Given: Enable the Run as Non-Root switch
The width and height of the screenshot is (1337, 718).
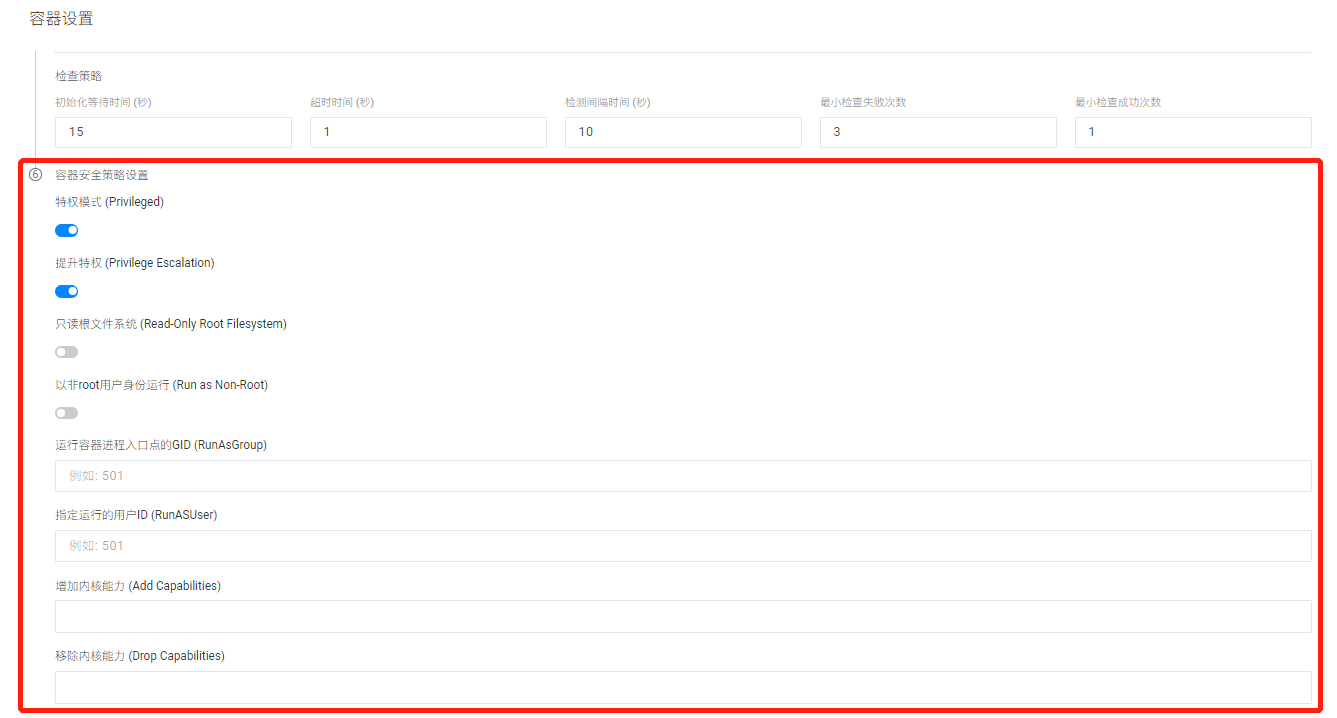Looking at the screenshot, I should click(67, 413).
